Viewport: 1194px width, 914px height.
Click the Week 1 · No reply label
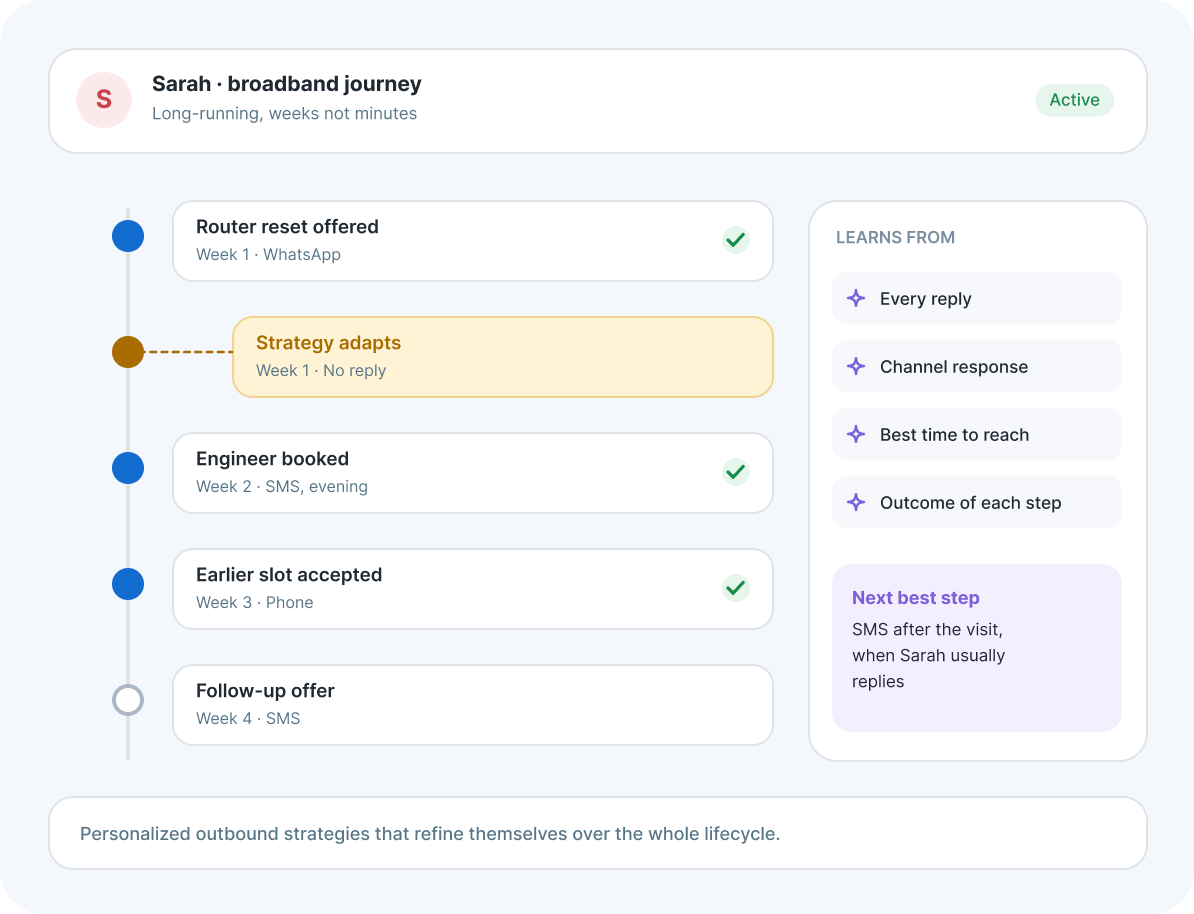pyautogui.click(x=321, y=371)
